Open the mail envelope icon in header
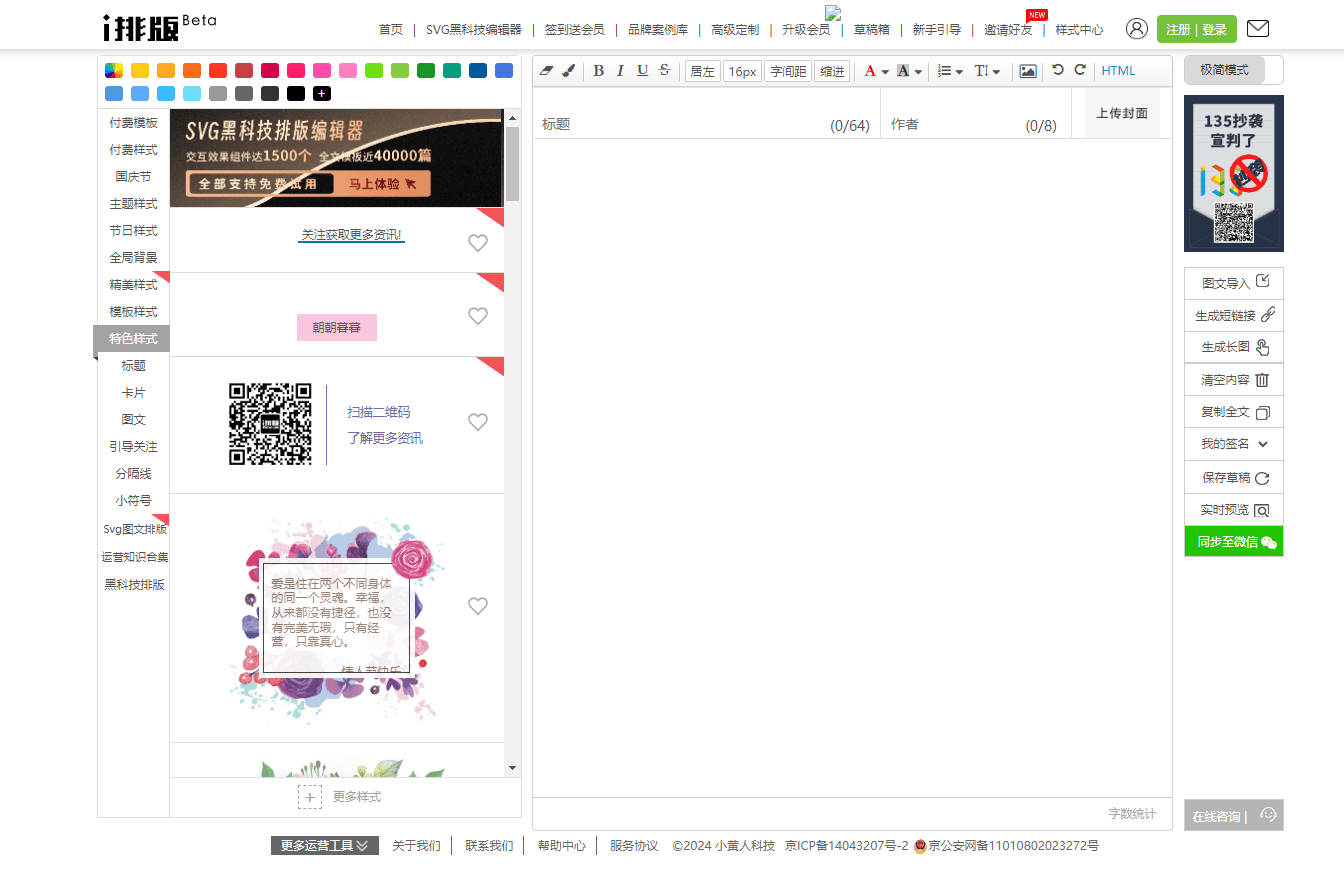 (1258, 29)
